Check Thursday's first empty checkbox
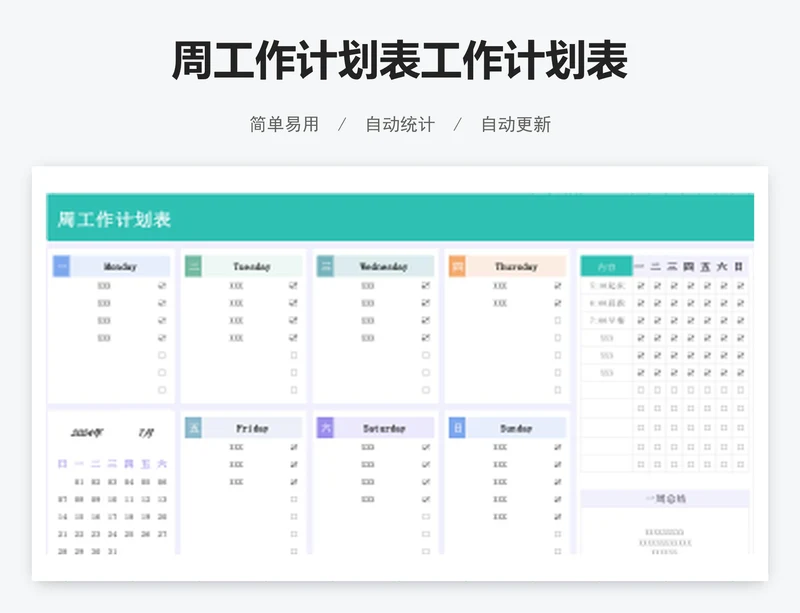Screen dimensions: 800x613 pyautogui.click(x=558, y=321)
